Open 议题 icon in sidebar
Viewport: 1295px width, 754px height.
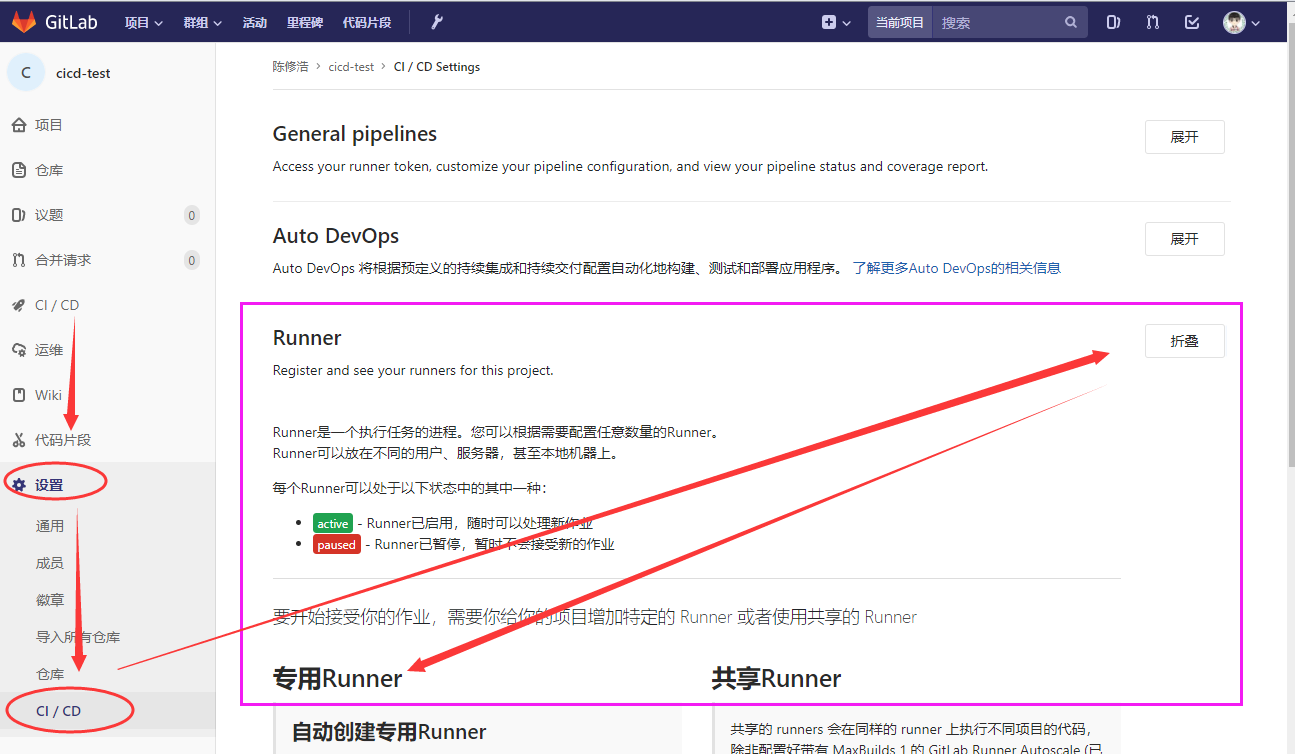tap(18, 215)
